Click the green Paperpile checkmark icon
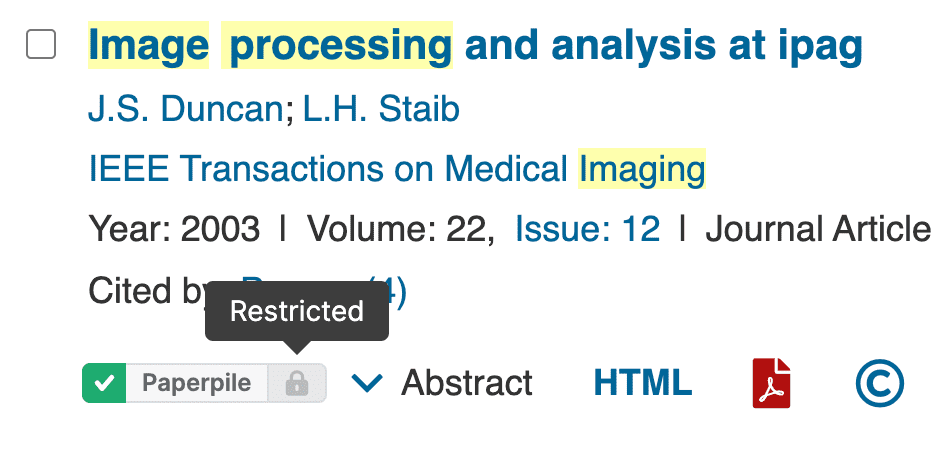The width and height of the screenshot is (944, 454). 104,383
